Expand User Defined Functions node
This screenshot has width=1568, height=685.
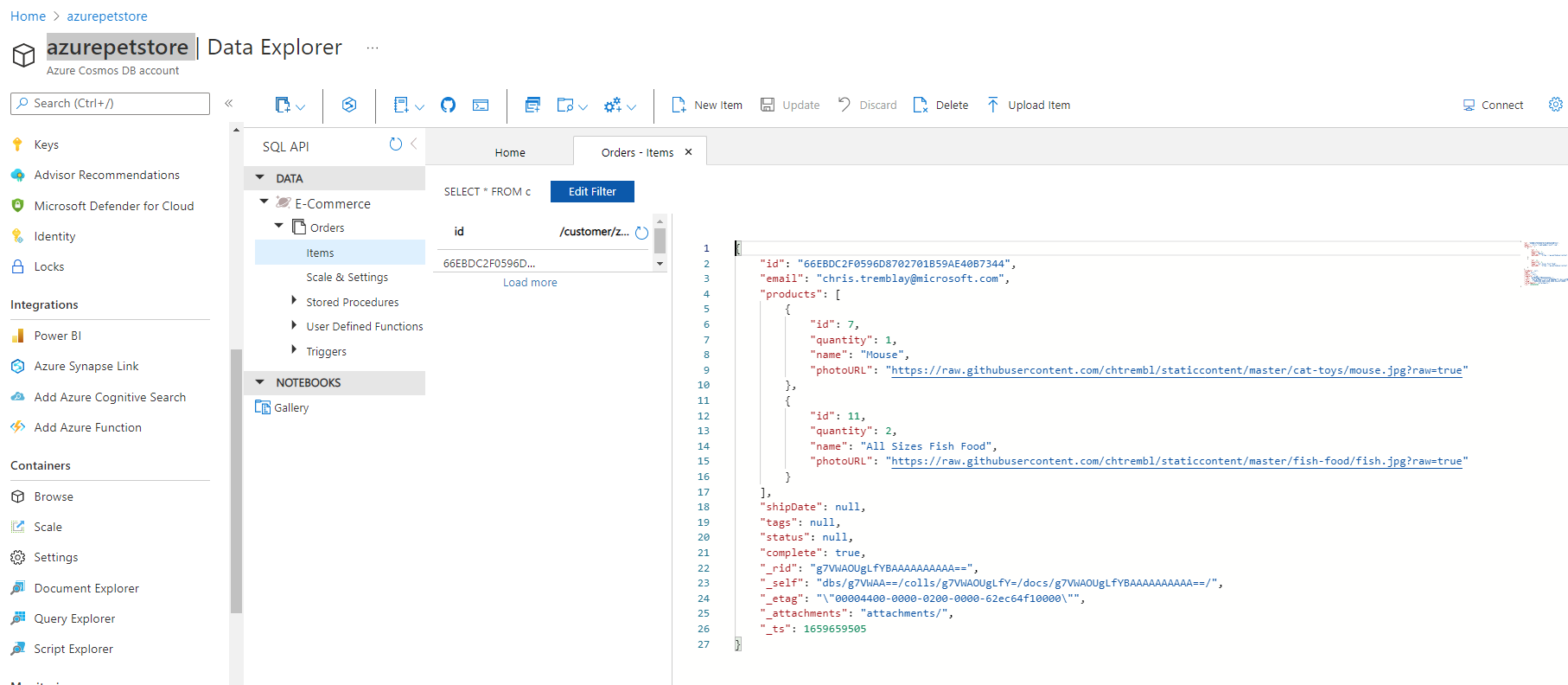point(294,325)
